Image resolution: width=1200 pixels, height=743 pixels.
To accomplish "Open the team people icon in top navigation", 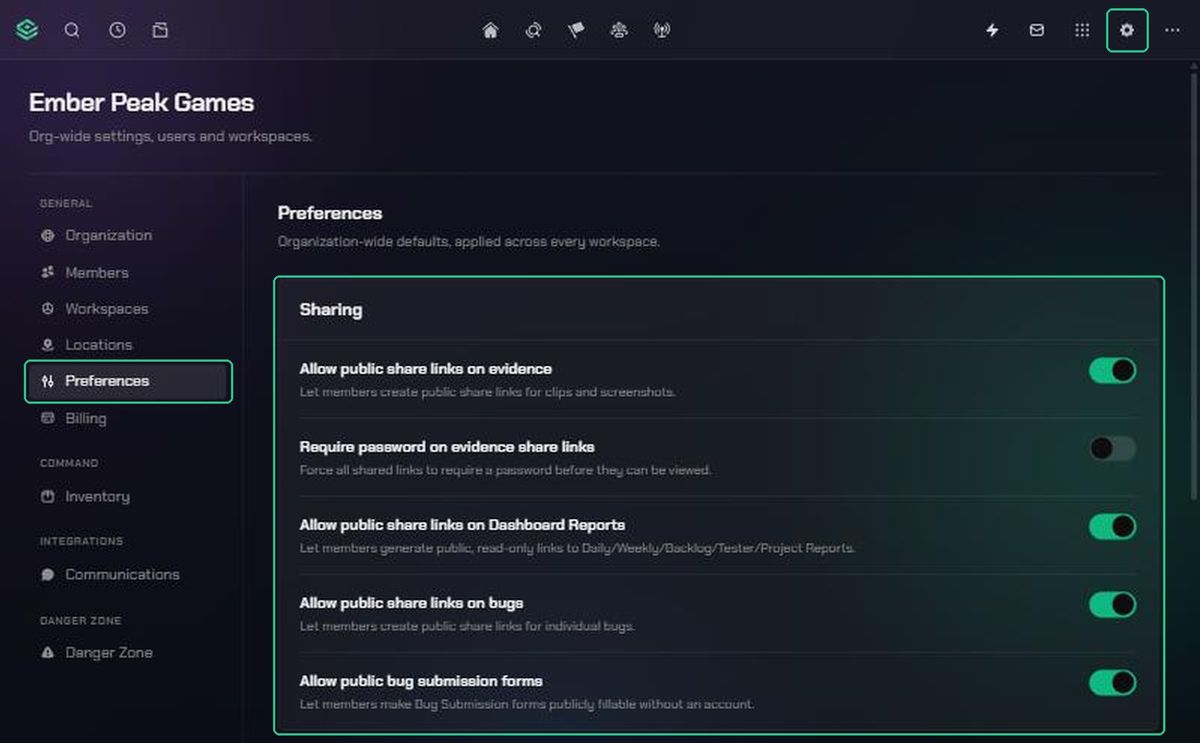I will pos(619,30).
